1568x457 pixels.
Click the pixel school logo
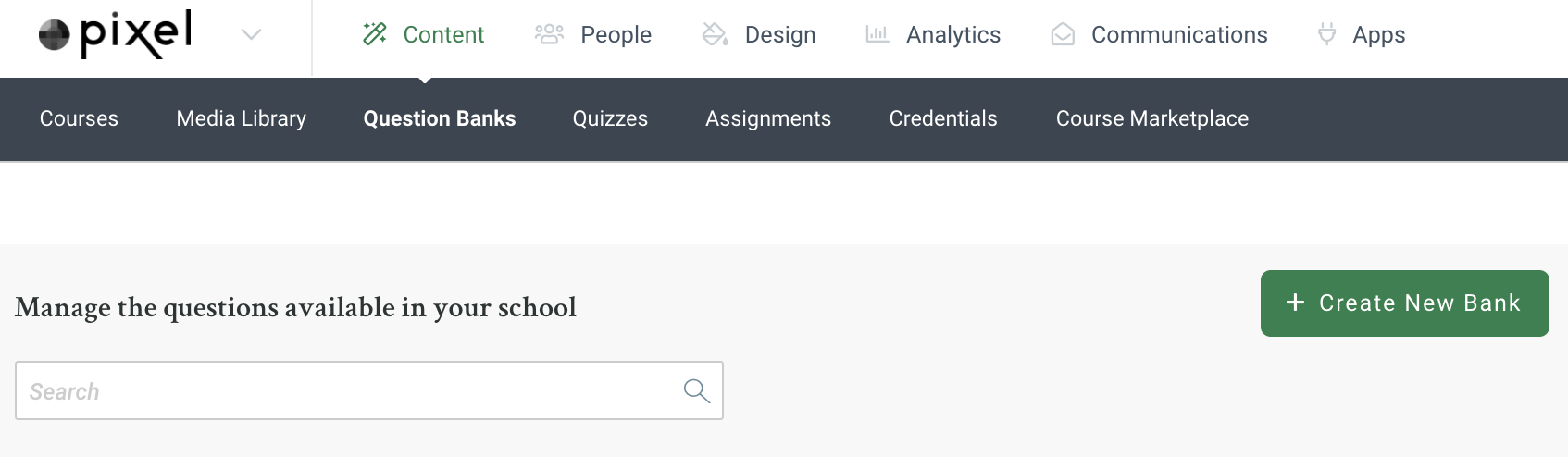point(116,35)
